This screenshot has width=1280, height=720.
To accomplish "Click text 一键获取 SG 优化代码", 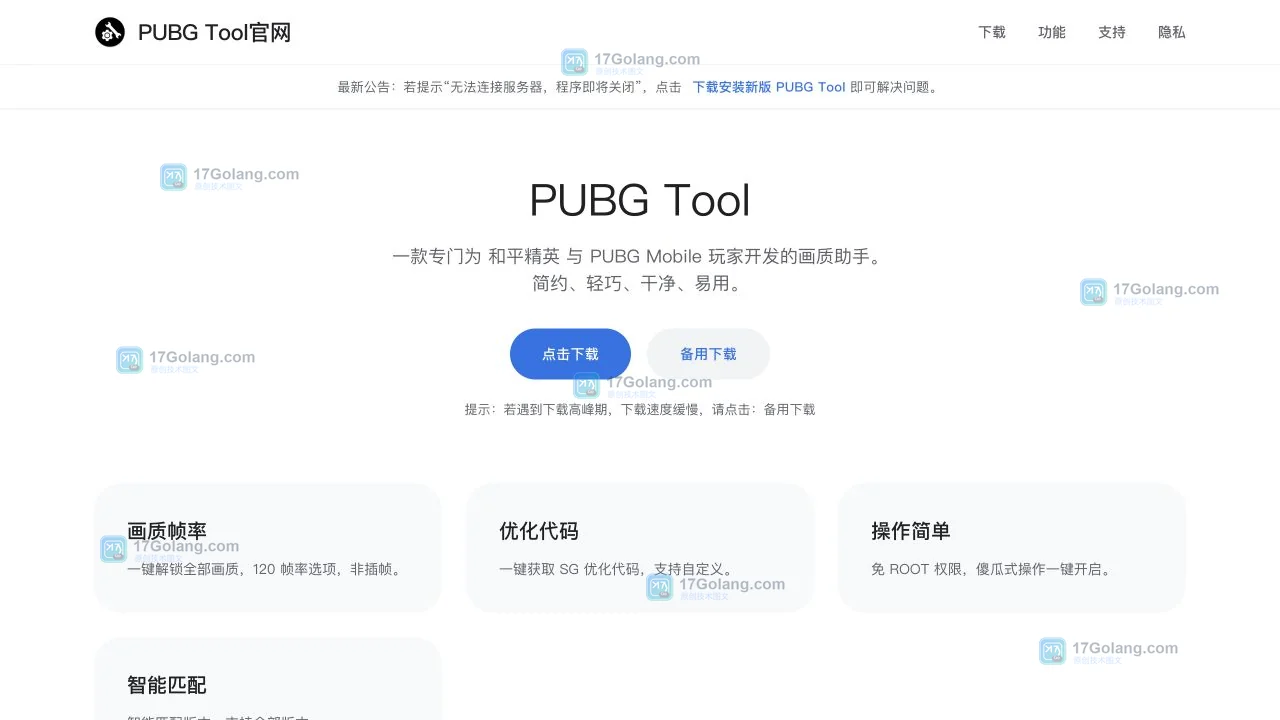I will [570, 569].
